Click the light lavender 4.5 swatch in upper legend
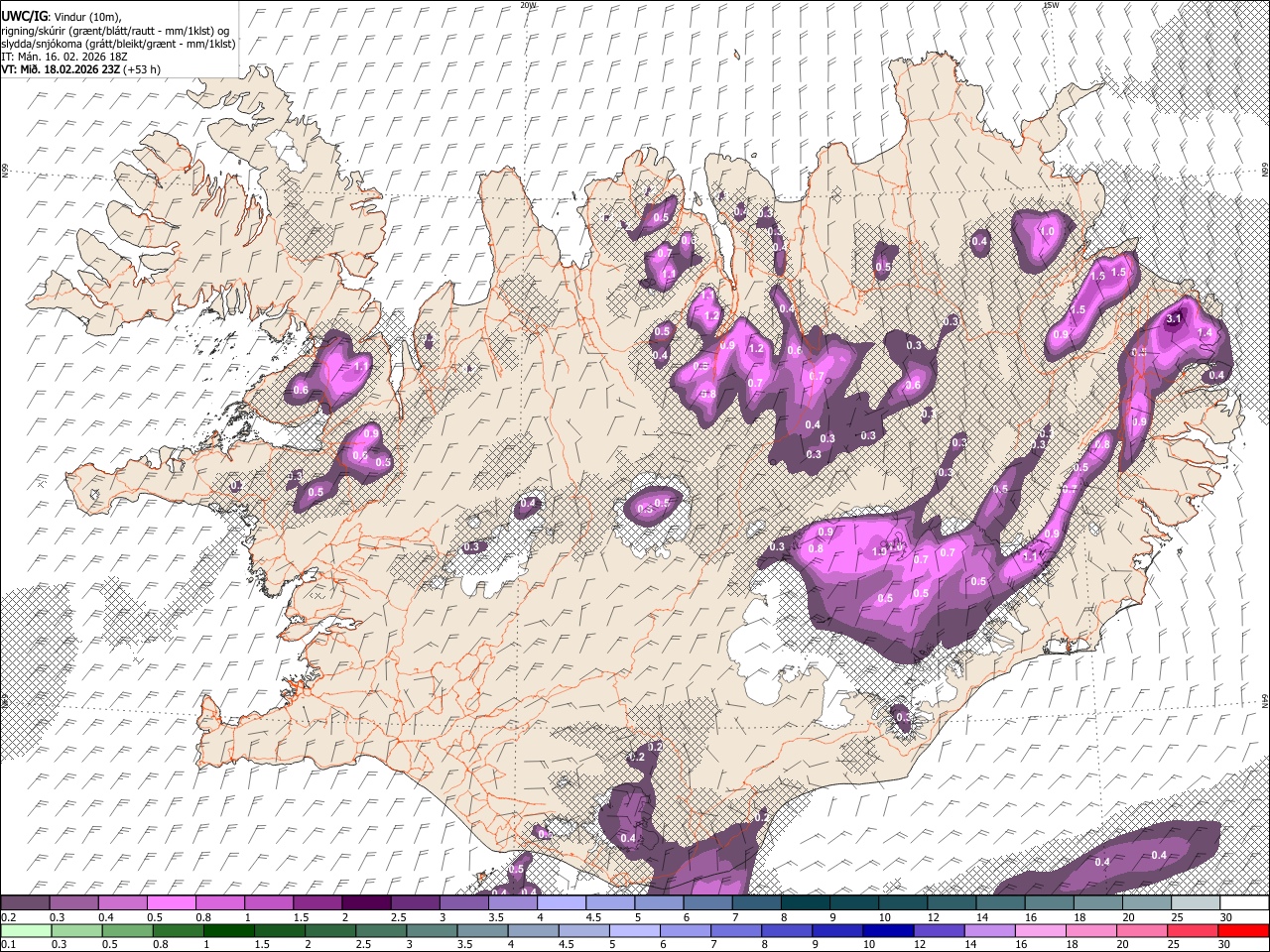The image size is (1270, 952). point(608,903)
